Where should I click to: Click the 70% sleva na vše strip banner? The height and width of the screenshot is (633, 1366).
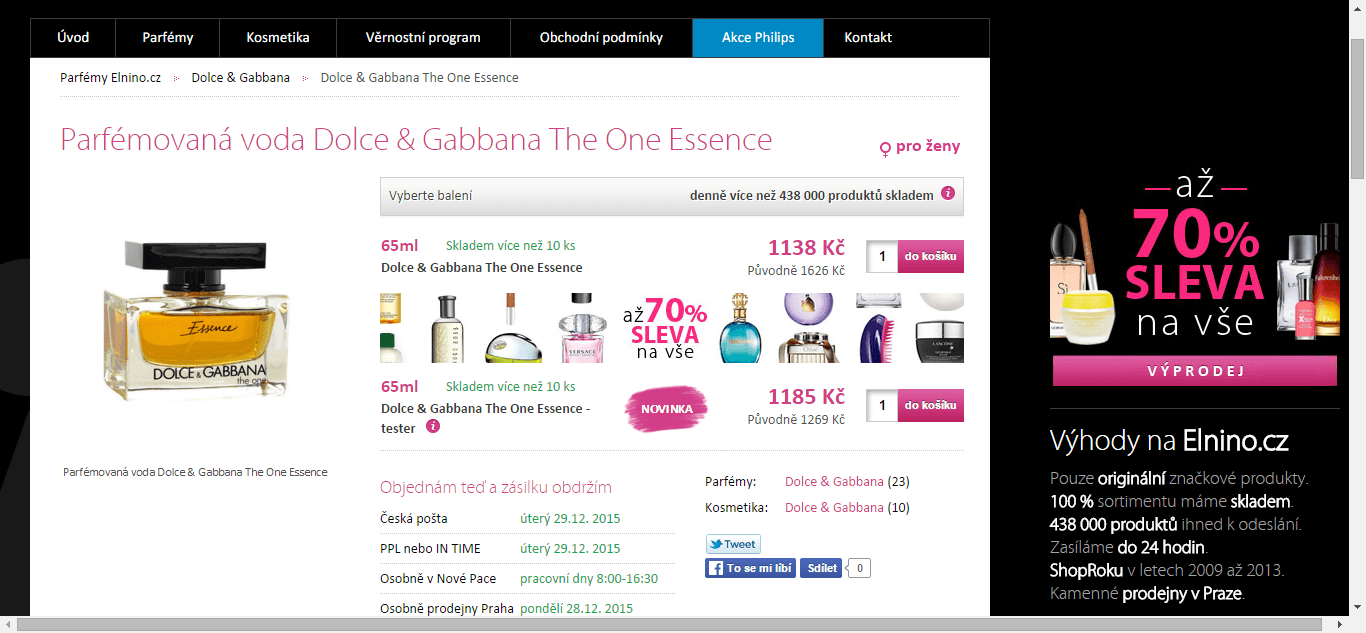tap(672, 327)
